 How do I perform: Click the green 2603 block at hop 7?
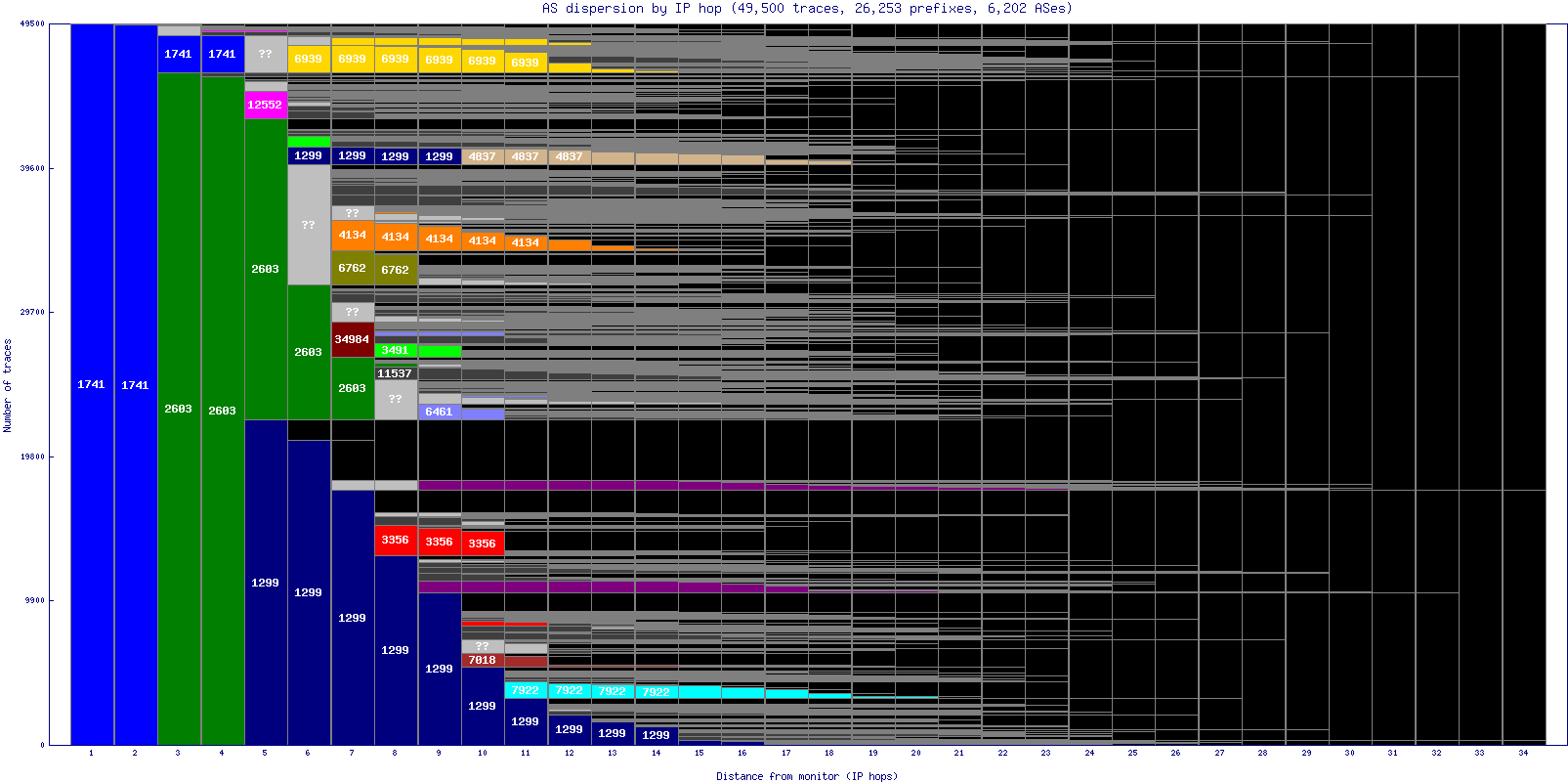(352, 388)
